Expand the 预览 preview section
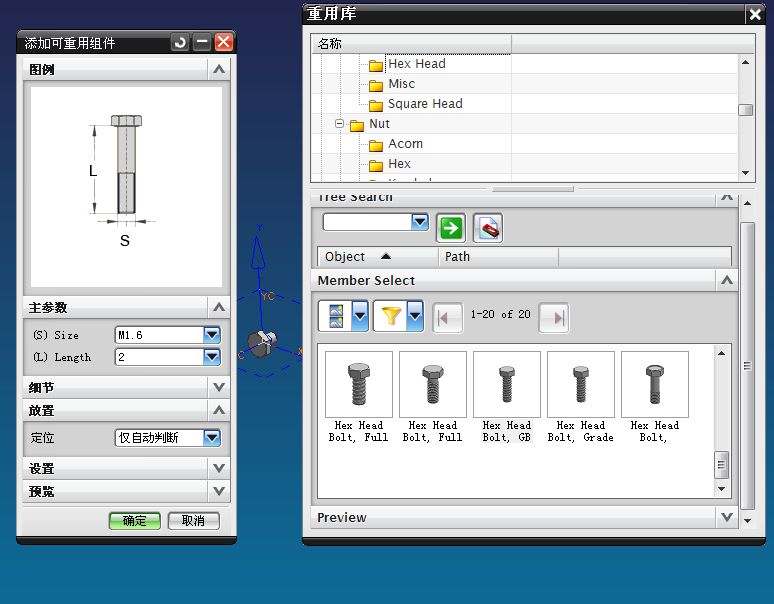This screenshot has height=604, width=774. point(219,491)
